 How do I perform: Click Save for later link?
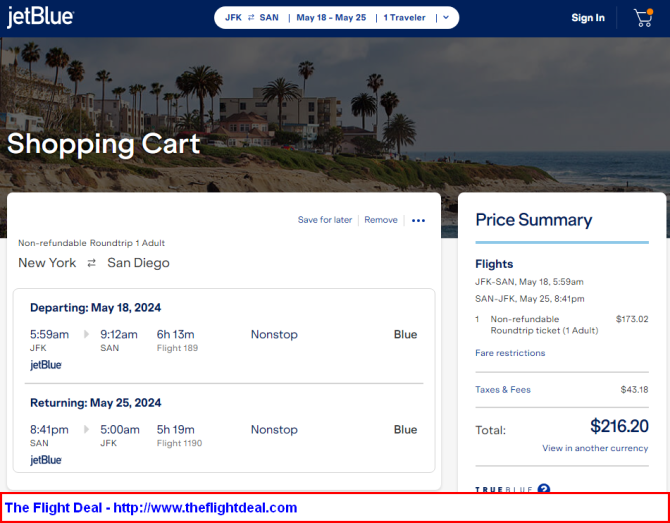(325, 220)
